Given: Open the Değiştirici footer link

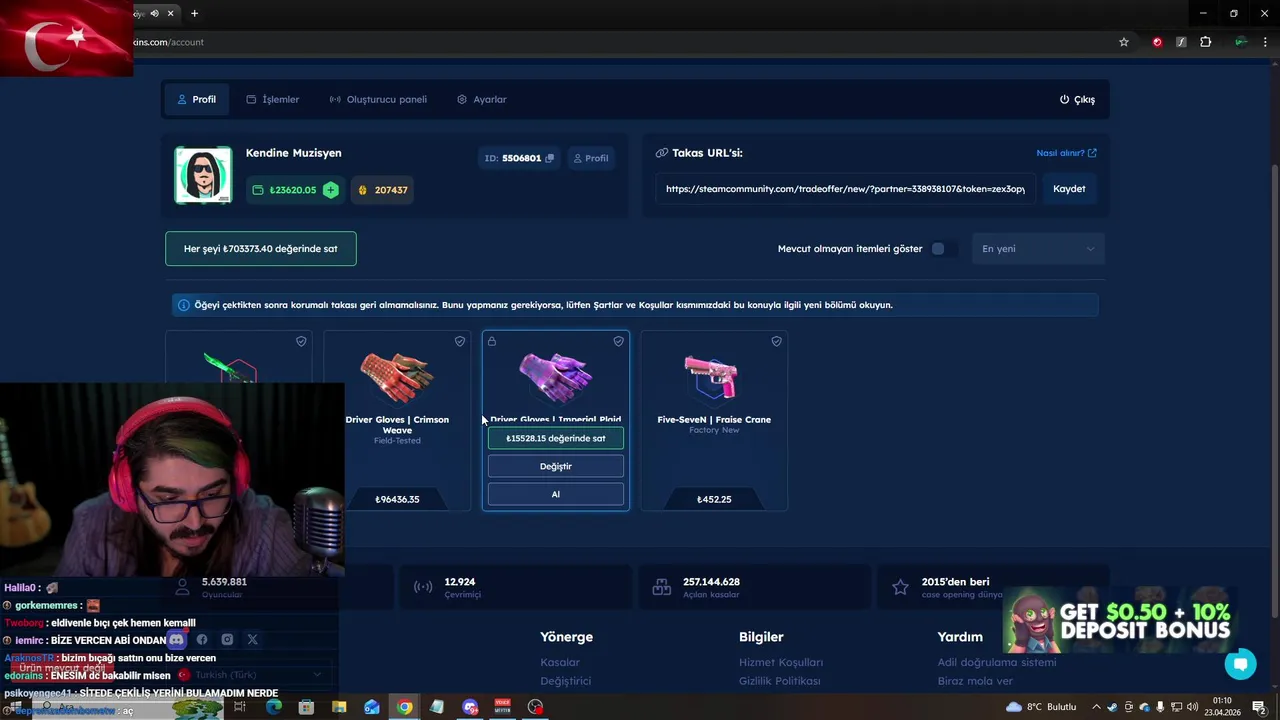Looking at the screenshot, I should 566,681.
